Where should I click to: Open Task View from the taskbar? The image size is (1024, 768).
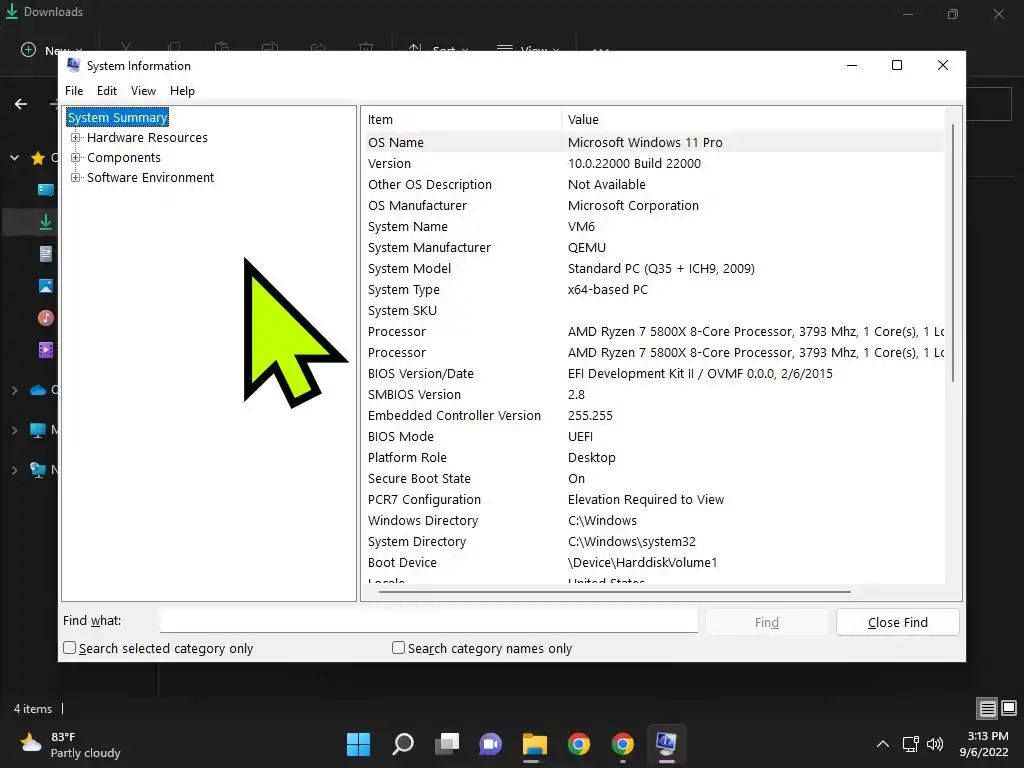point(447,744)
